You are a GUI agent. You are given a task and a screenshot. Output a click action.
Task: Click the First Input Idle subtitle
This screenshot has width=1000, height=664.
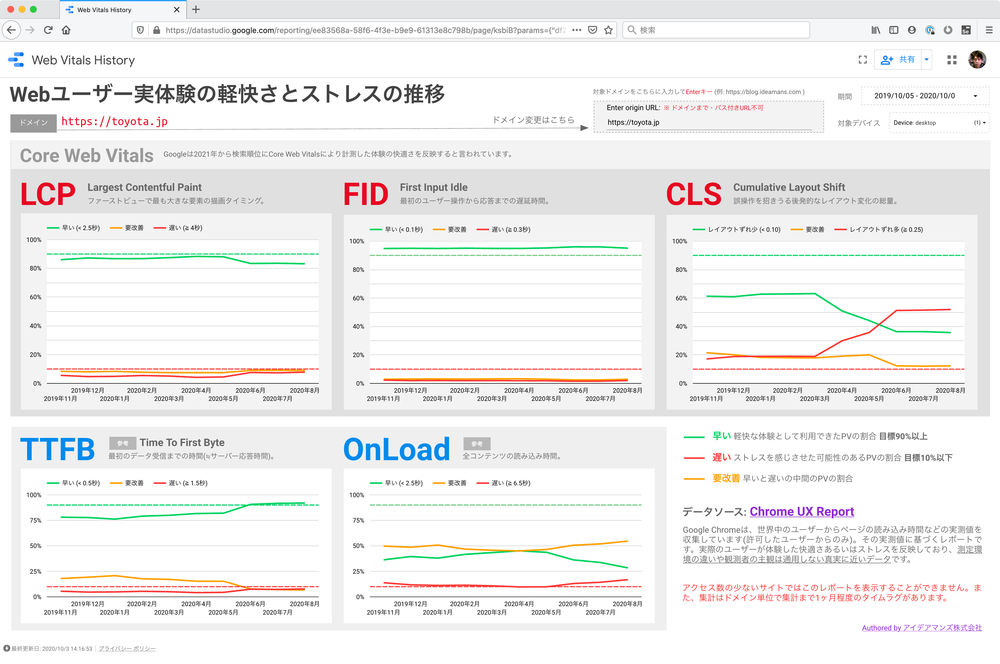point(434,188)
